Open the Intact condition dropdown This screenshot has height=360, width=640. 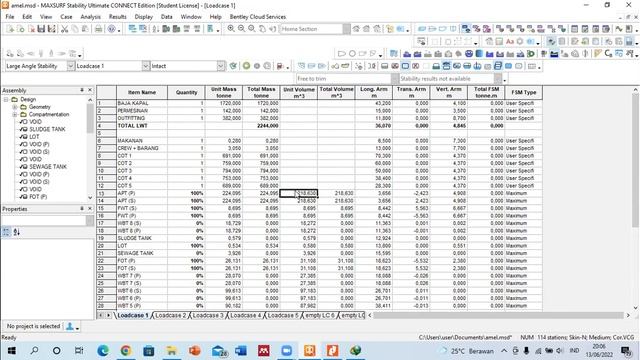pos(221,66)
